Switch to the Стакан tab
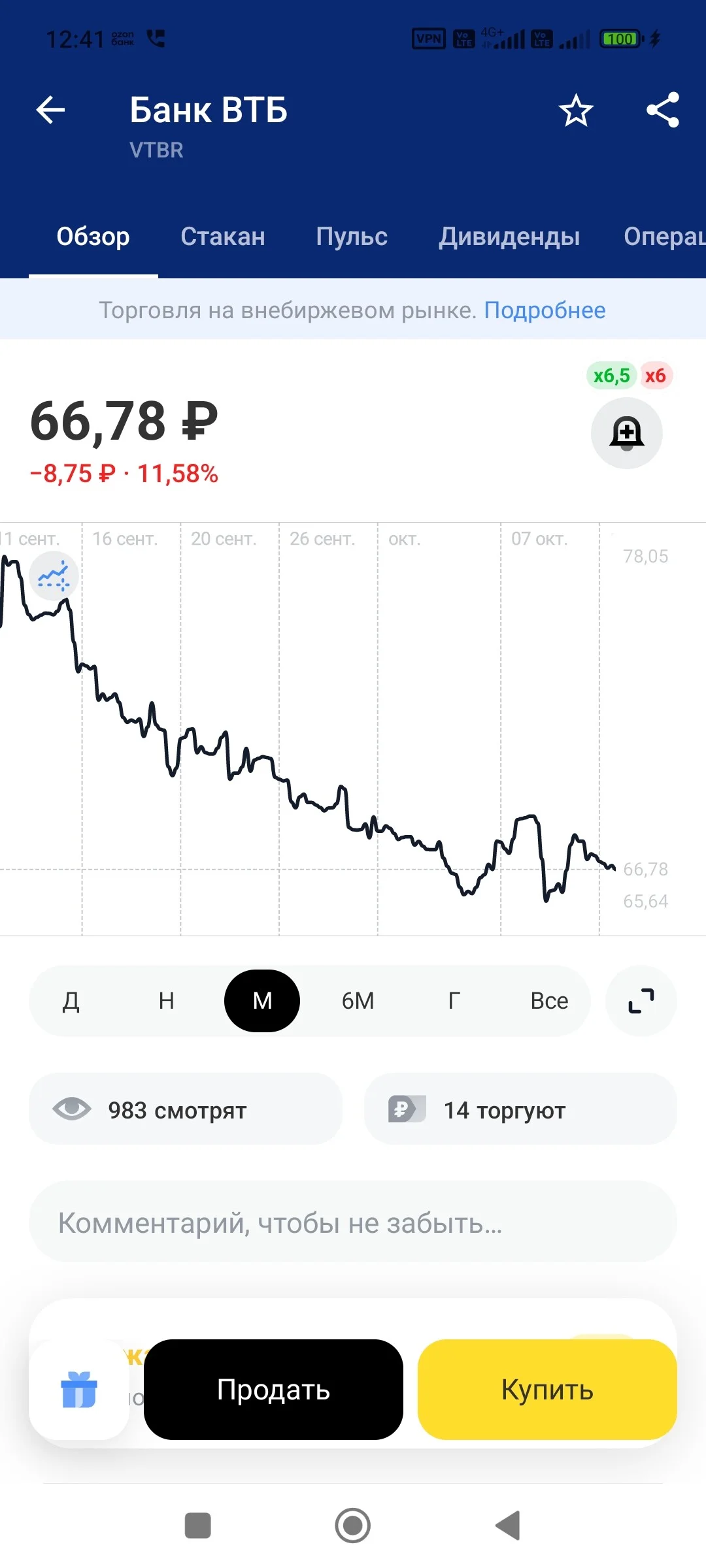The image size is (706, 1568). 223,237
